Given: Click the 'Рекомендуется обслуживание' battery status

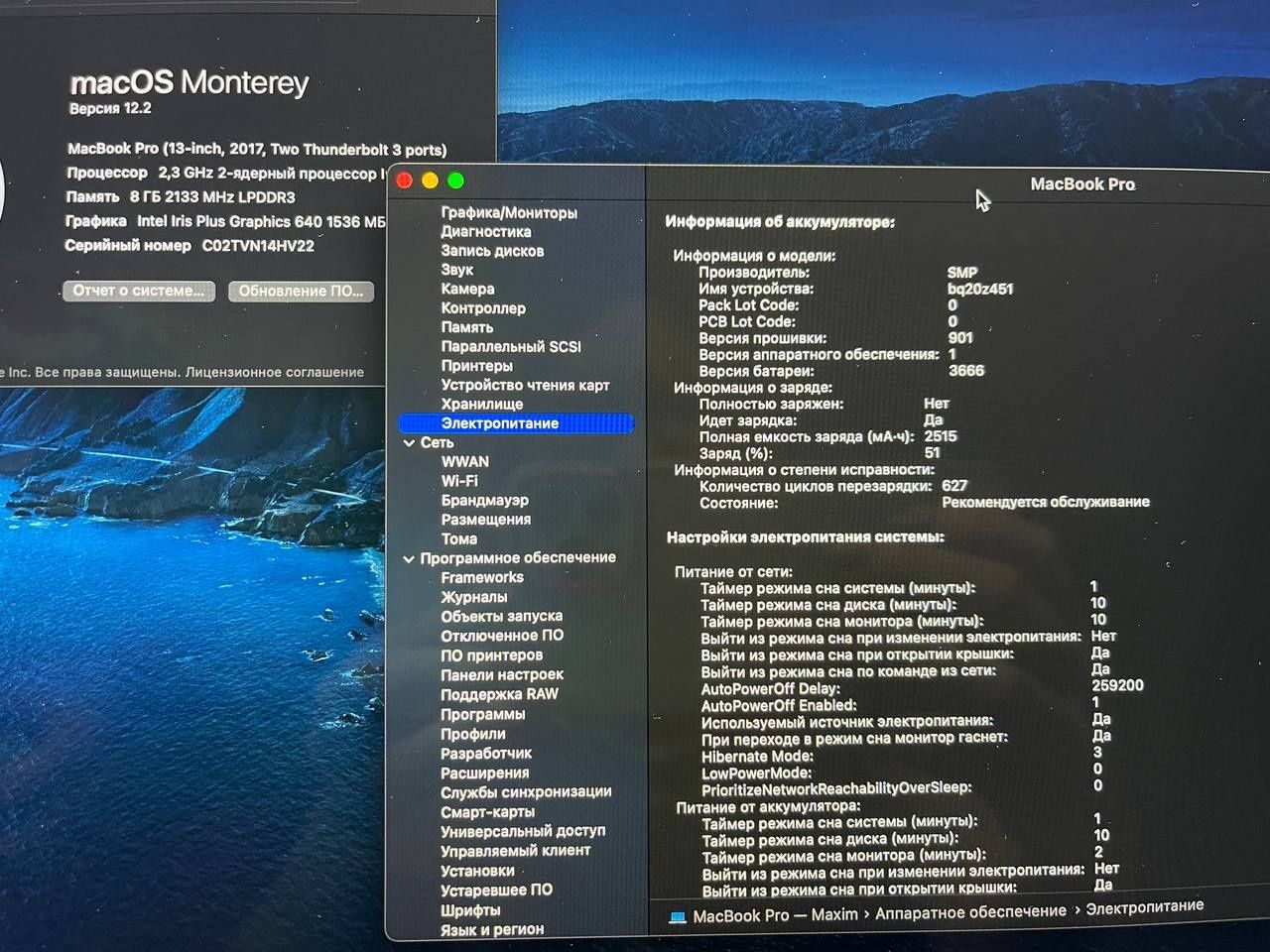Looking at the screenshot, I should [x=1046, y=502].
